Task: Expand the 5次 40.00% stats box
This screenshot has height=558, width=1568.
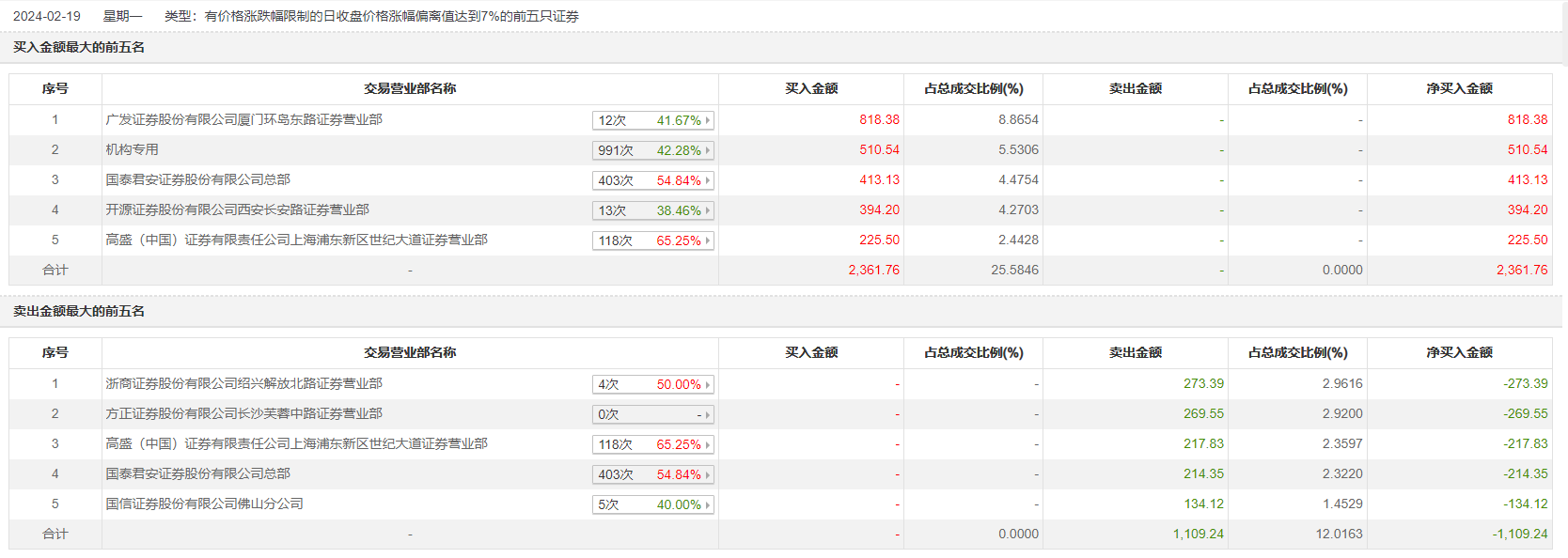Action: (x=653, y=504)
